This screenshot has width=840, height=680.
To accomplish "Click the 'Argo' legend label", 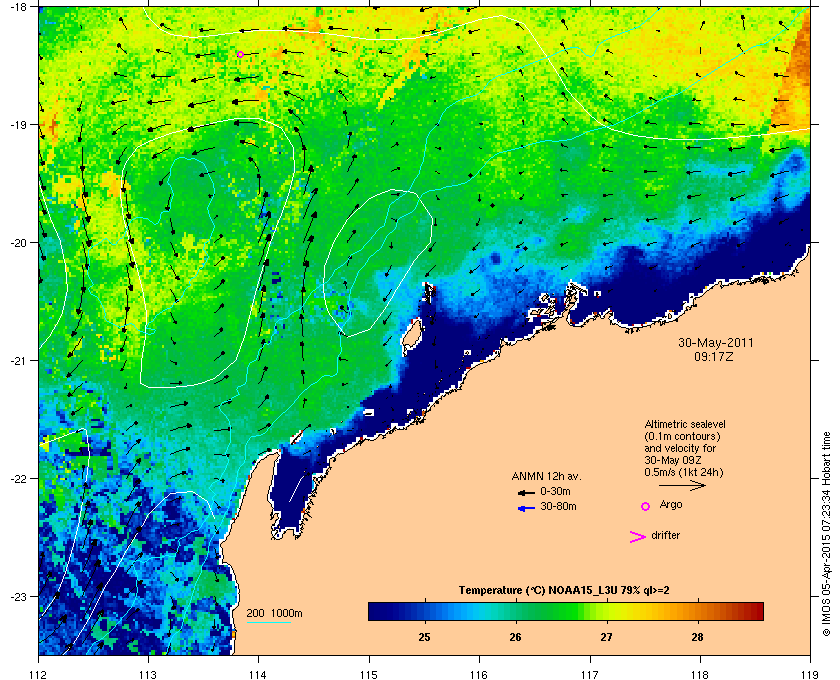I will point(671,505).
